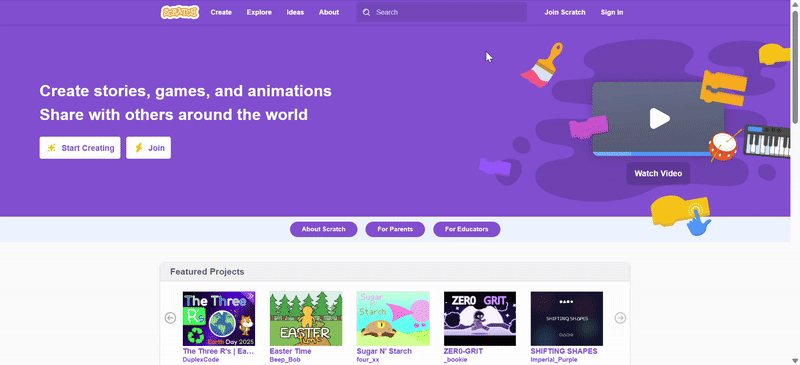The image size is (800, 365).
Task: Open DuplexCode author profile
Action: (x=201, y=360)
